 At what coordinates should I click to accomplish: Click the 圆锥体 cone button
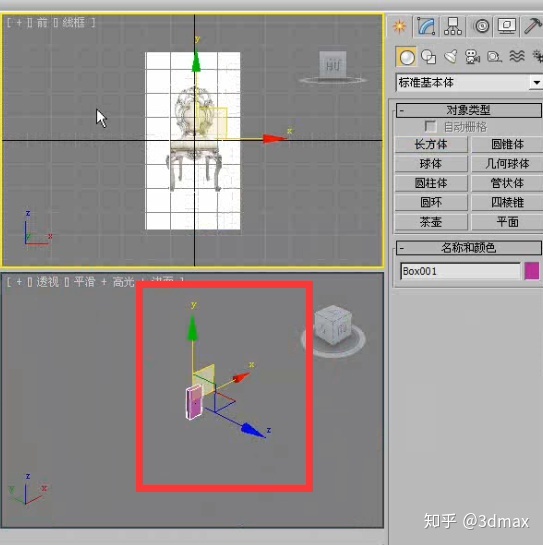tap(507, 144)
